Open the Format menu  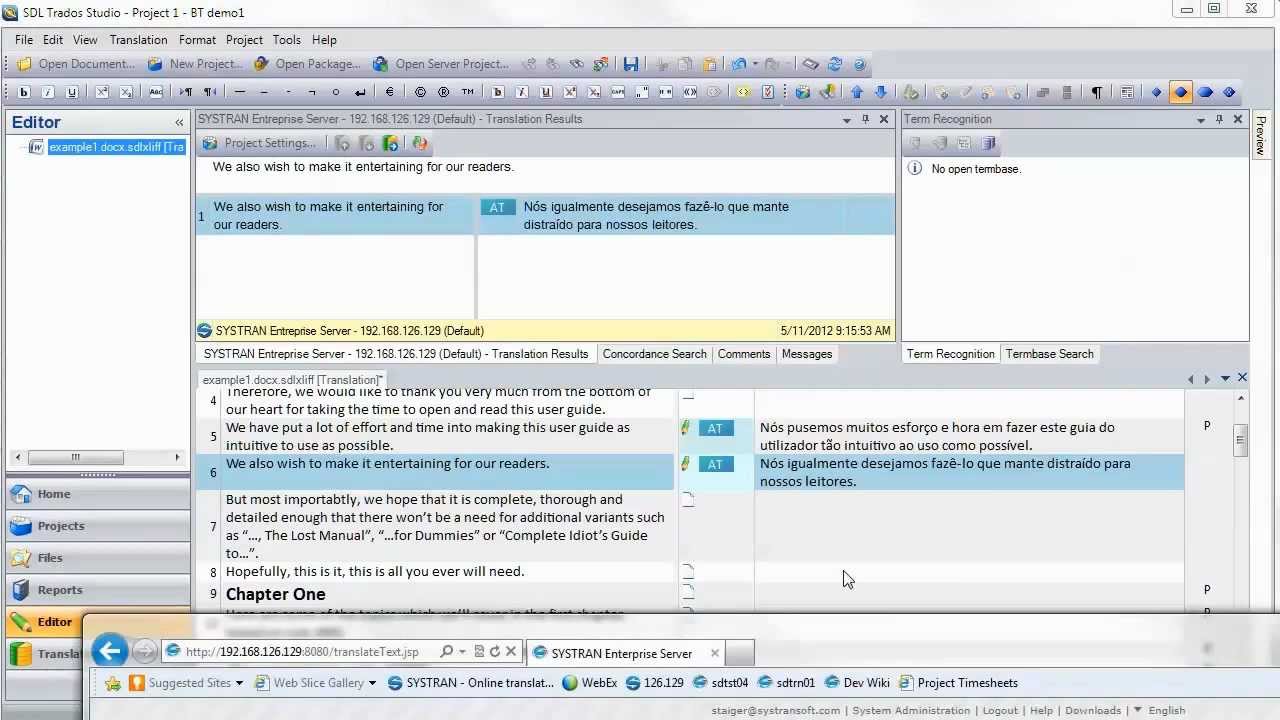pyautogui.click(x=197, y=40)
